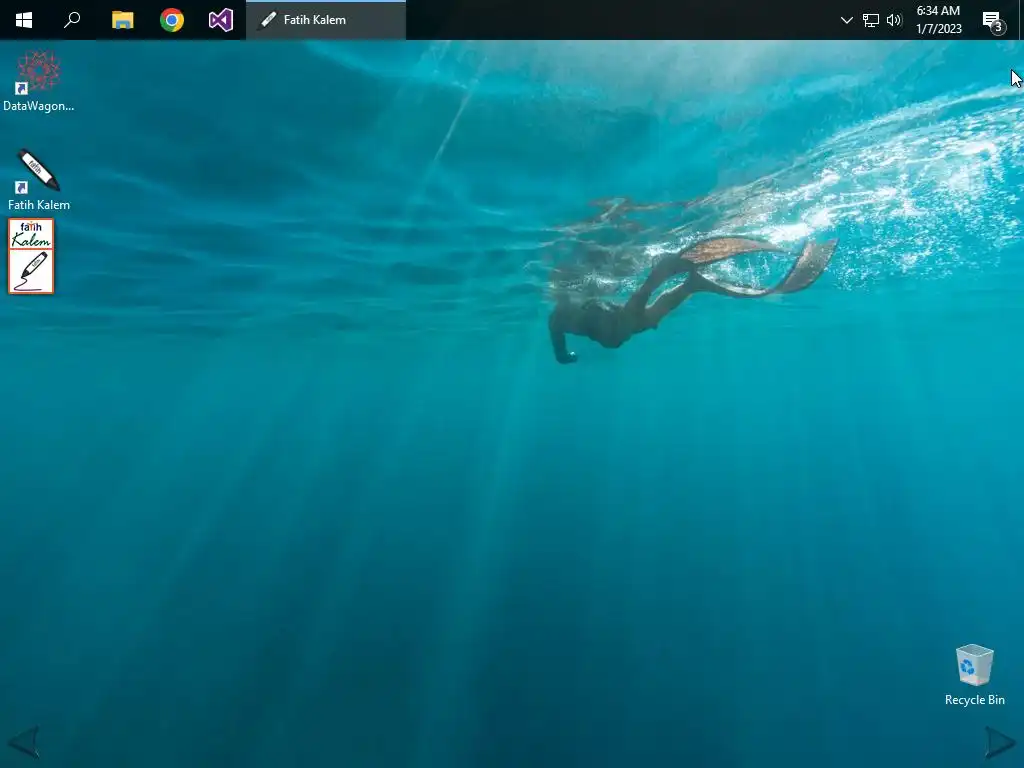Select the DataWagon desktop shortcut
The image size is (1024, 768).
click(39, 81)
